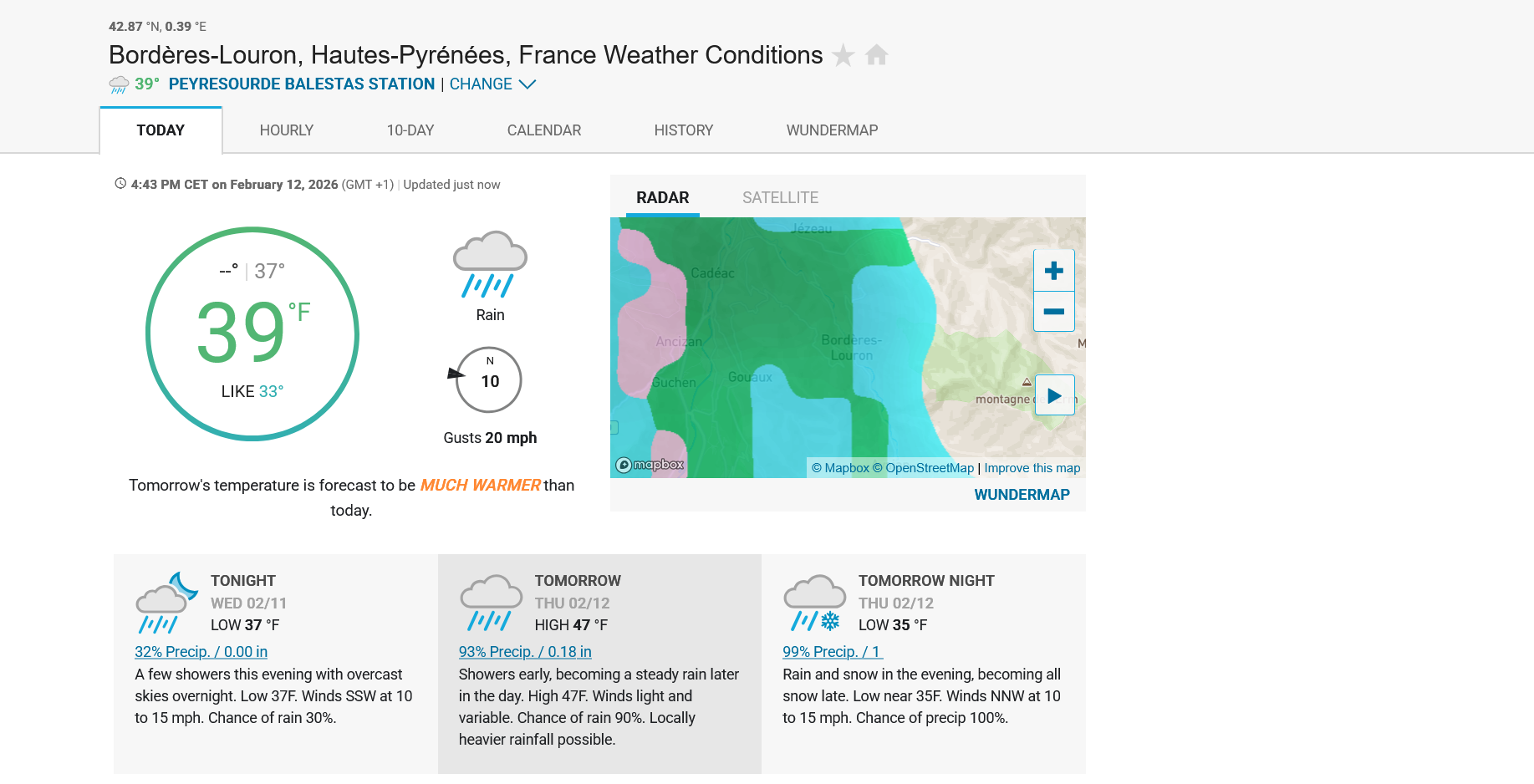Image resolution: width=1534 pixels, height=784 pixels.
Task: Select the Radar map tab
Action: tap(662, 198)
